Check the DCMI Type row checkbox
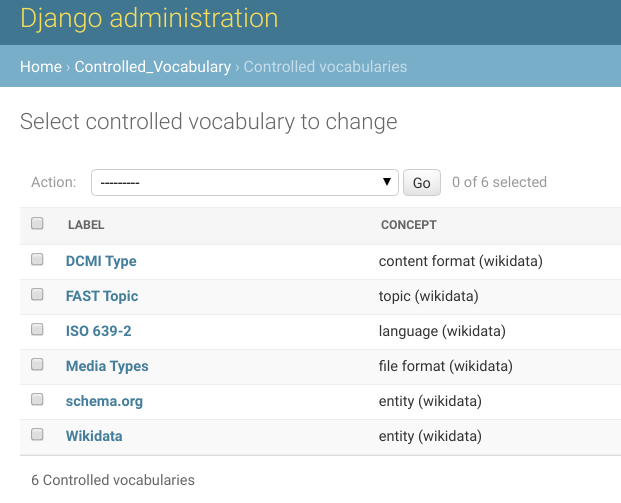This screenshot has width=621, height=503. tap(37, 260)
